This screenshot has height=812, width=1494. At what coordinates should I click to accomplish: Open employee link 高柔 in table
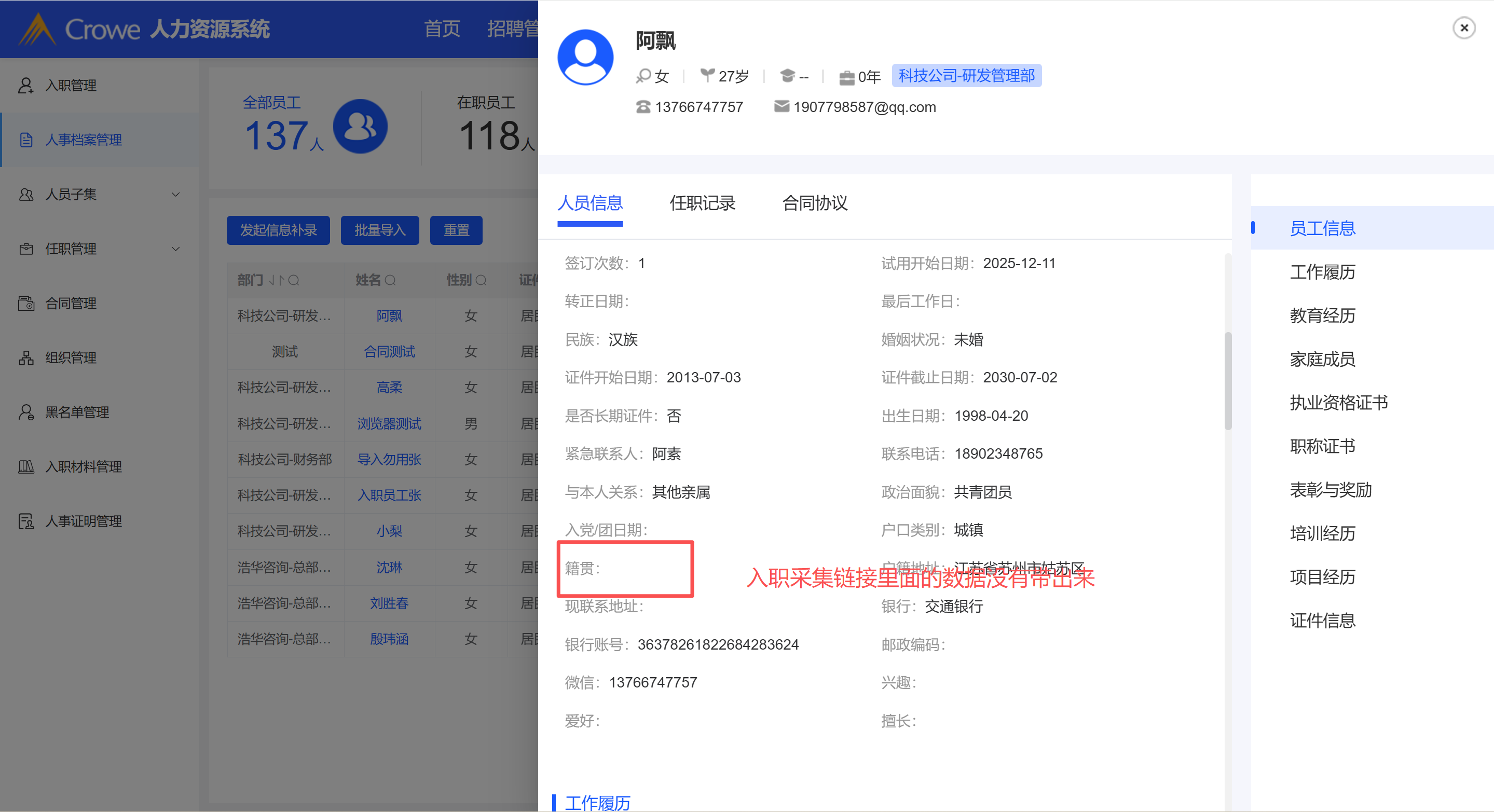point(389,388)
